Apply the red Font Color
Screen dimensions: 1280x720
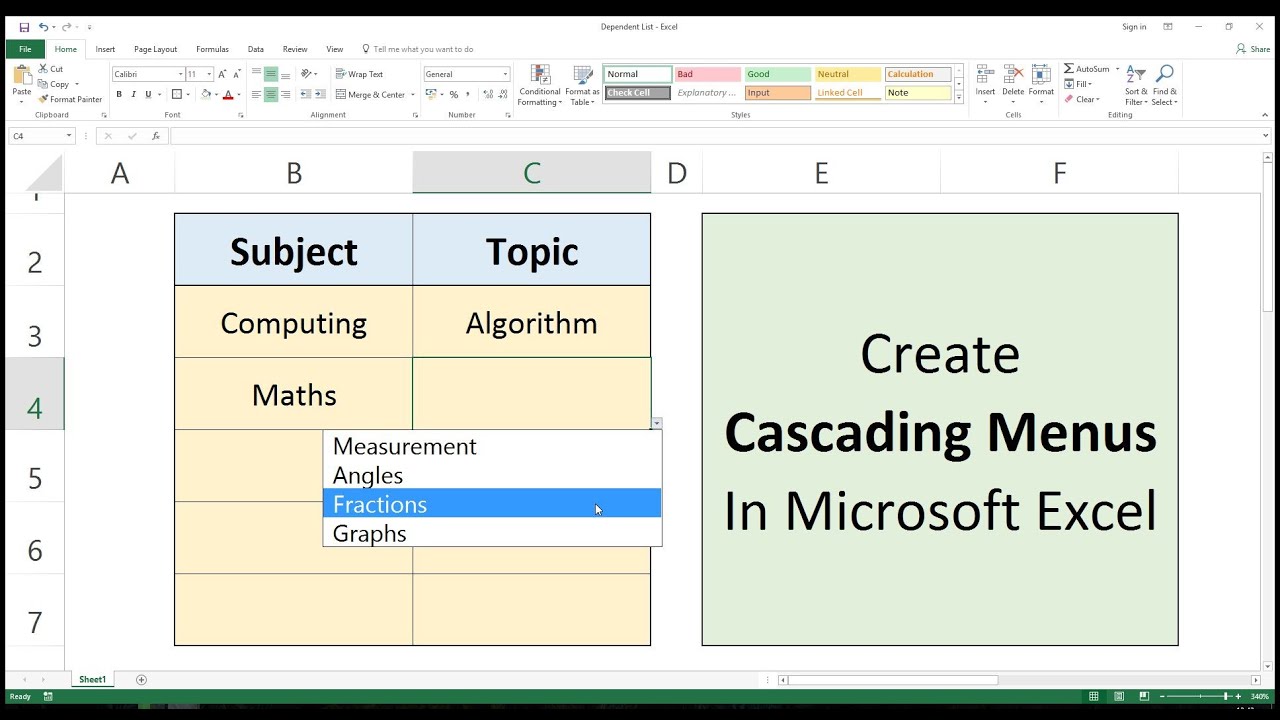pyautogui.click(x=228, y=95)
